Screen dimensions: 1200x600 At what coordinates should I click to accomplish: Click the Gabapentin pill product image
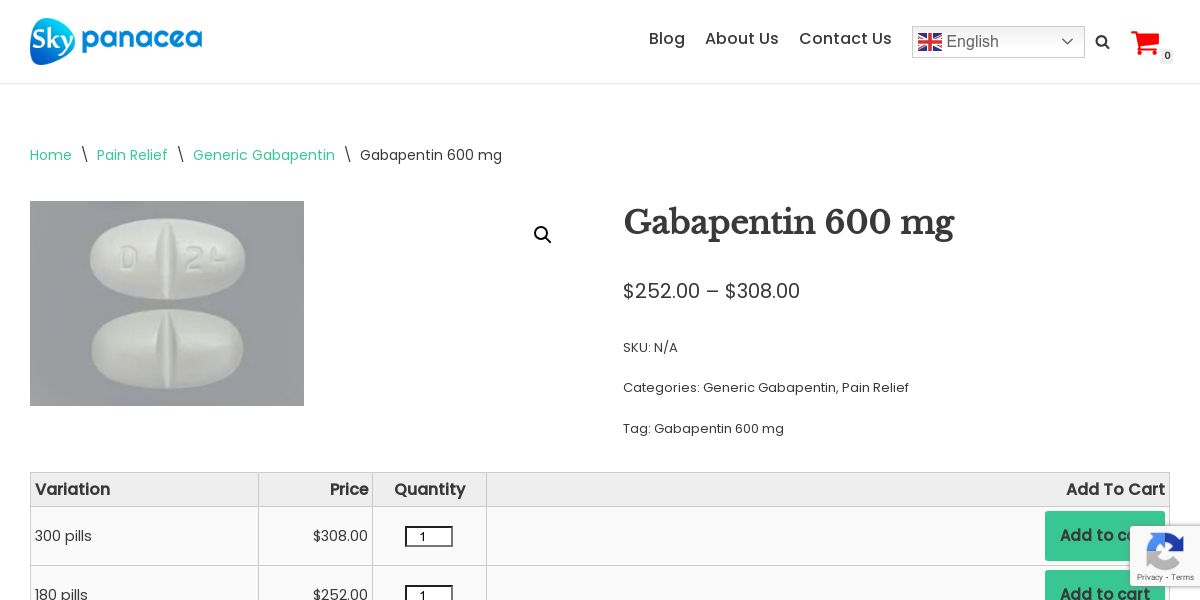click(x=167, y=303)
